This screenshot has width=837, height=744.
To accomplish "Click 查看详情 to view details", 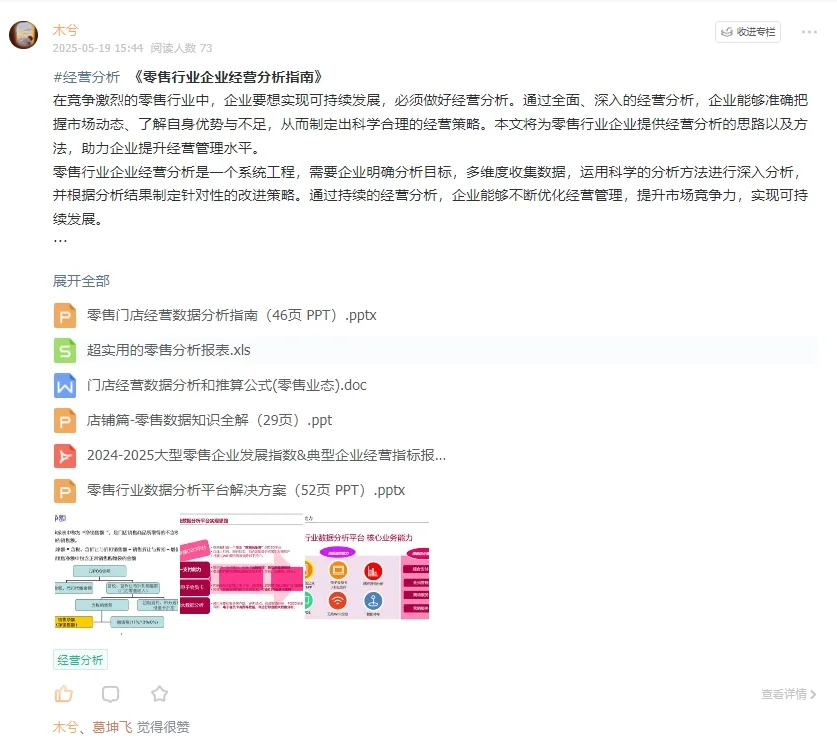I will point(788,694).
